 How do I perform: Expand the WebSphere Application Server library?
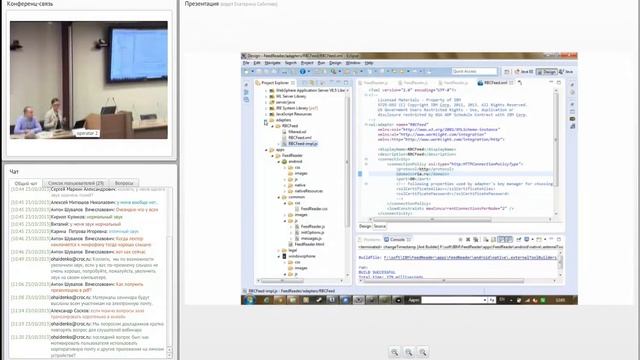(267, 91)
